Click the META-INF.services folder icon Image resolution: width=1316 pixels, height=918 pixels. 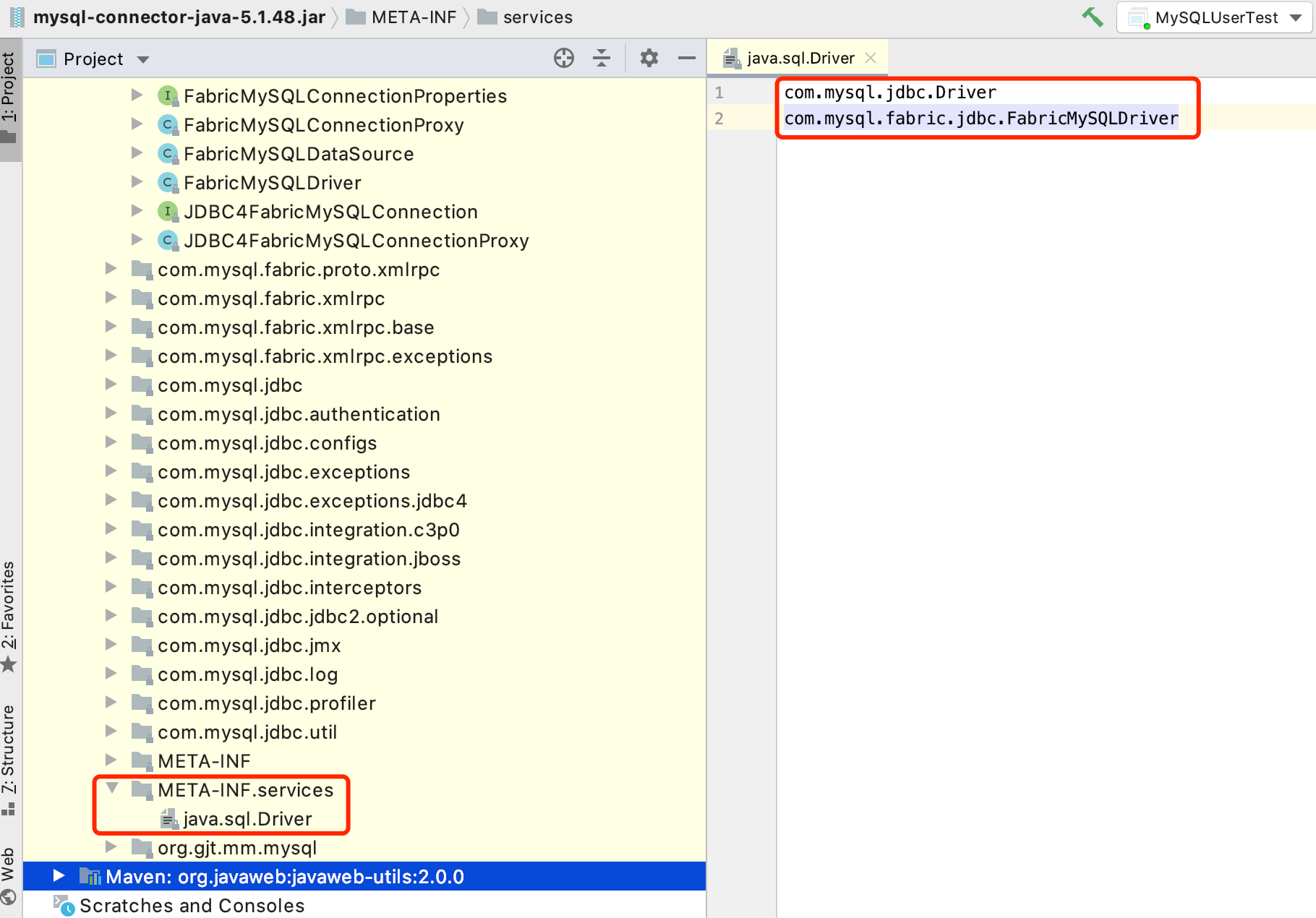coord(142,790)
